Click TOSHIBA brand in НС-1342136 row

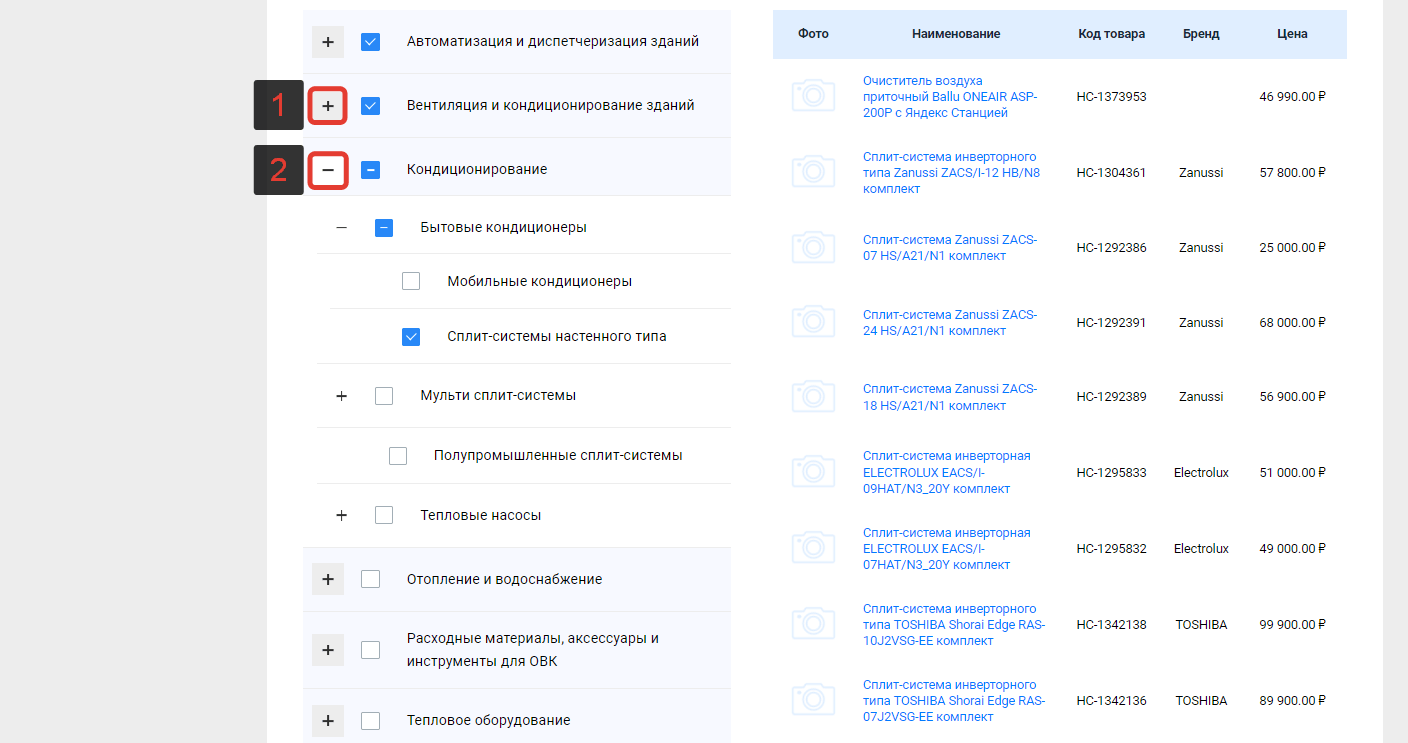pos(1201,701)
